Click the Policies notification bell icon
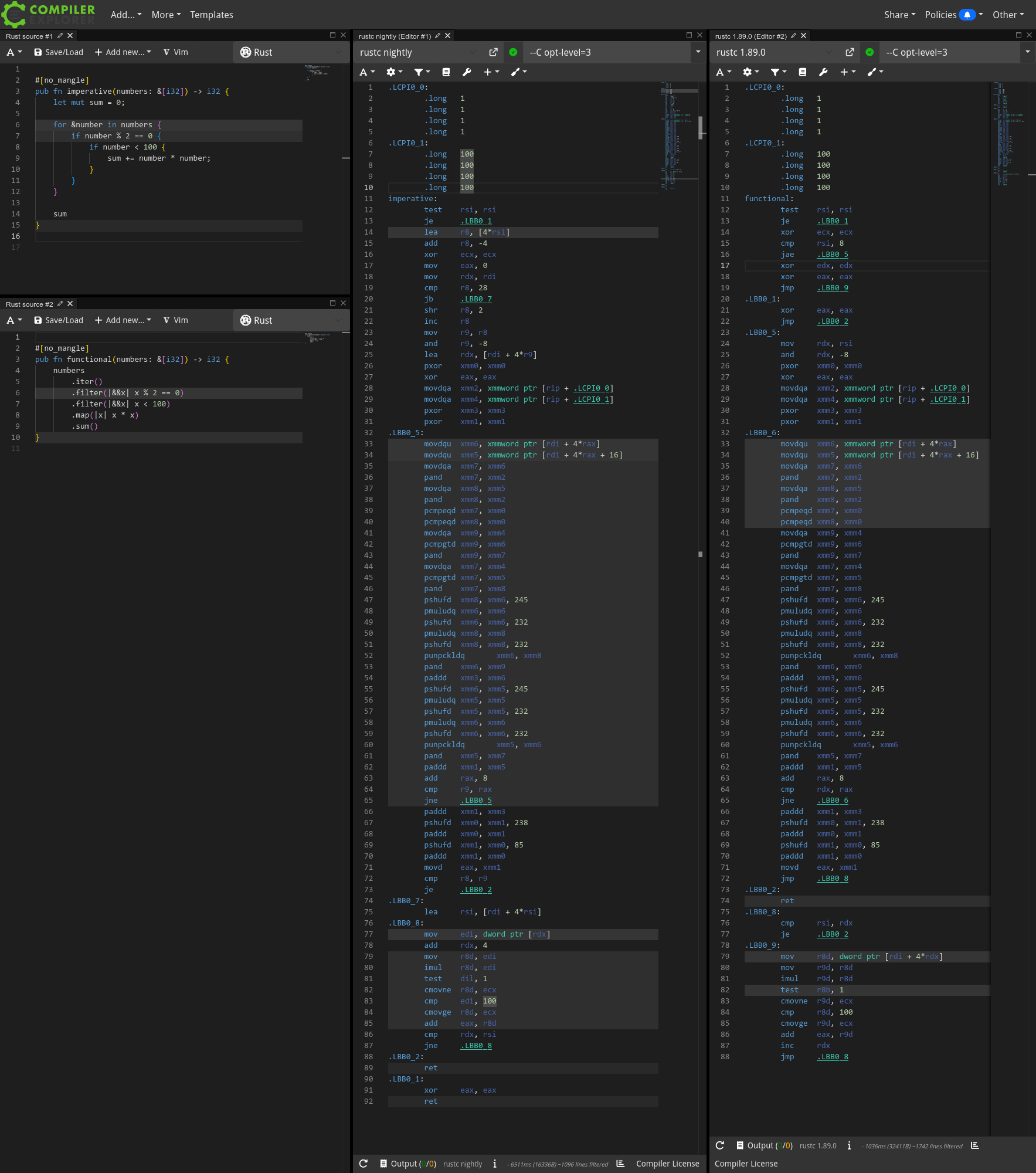The image size is (1036, 1173). click(x=967, y=15)
